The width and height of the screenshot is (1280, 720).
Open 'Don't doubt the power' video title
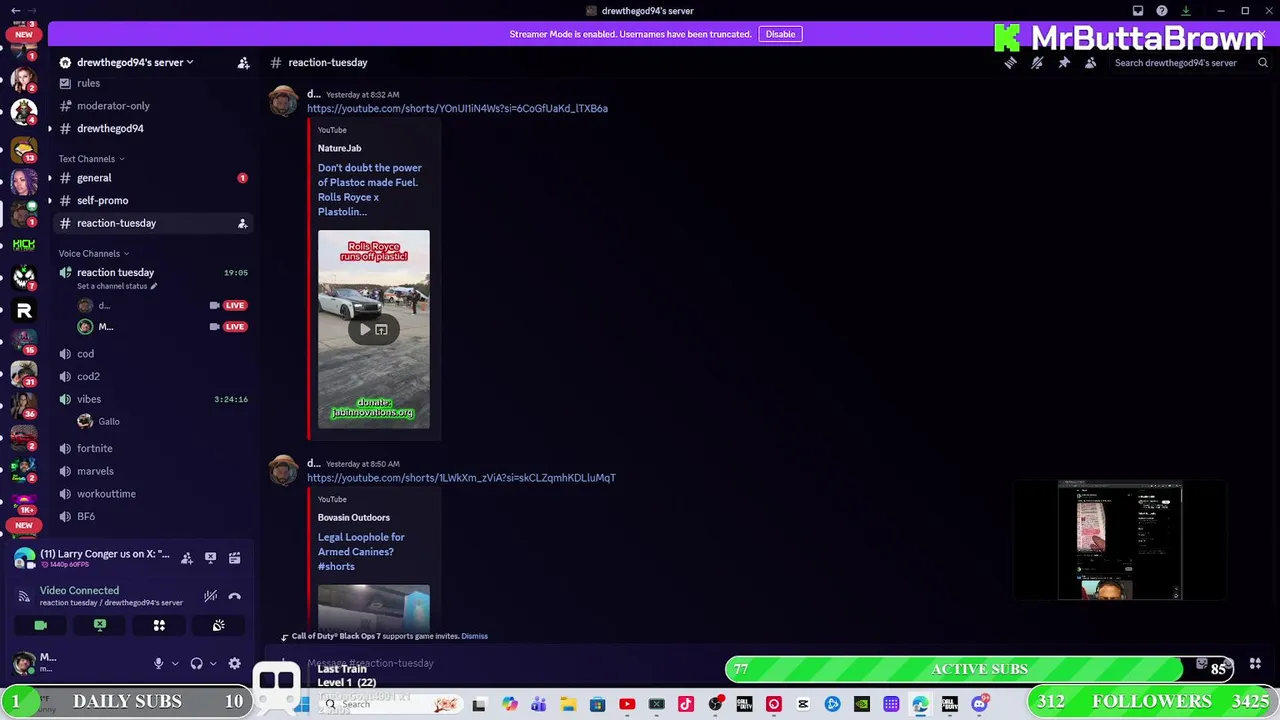click(369, 190)
